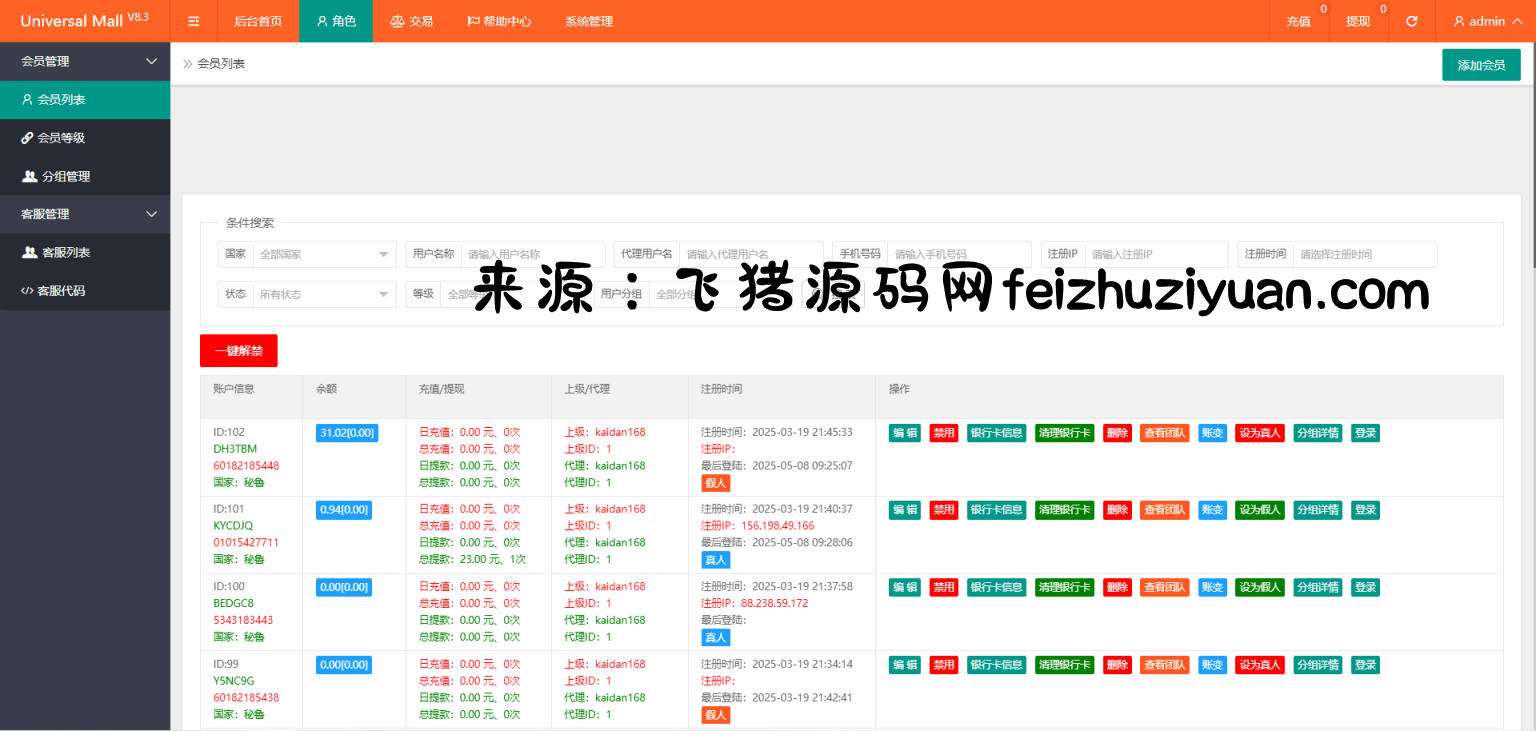Click the red 一键解禁 button
This screenshot has height=731, width=1536.
pos(238,351)
